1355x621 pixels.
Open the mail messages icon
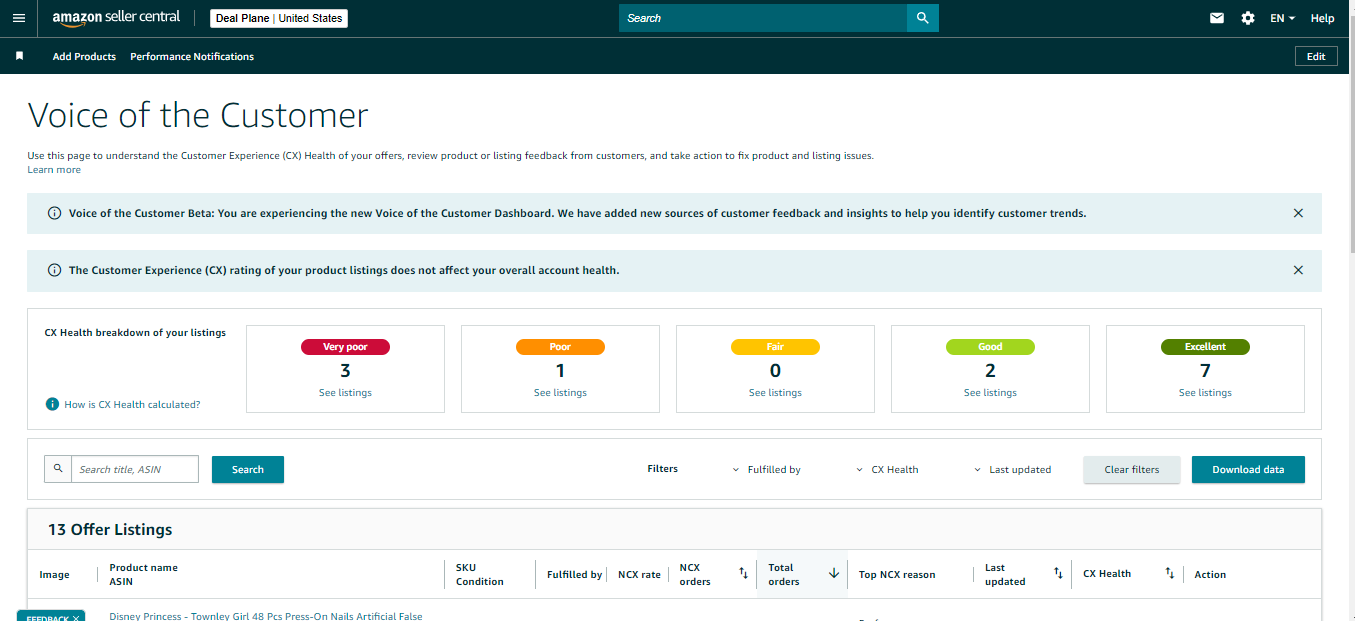point(1217,18)
